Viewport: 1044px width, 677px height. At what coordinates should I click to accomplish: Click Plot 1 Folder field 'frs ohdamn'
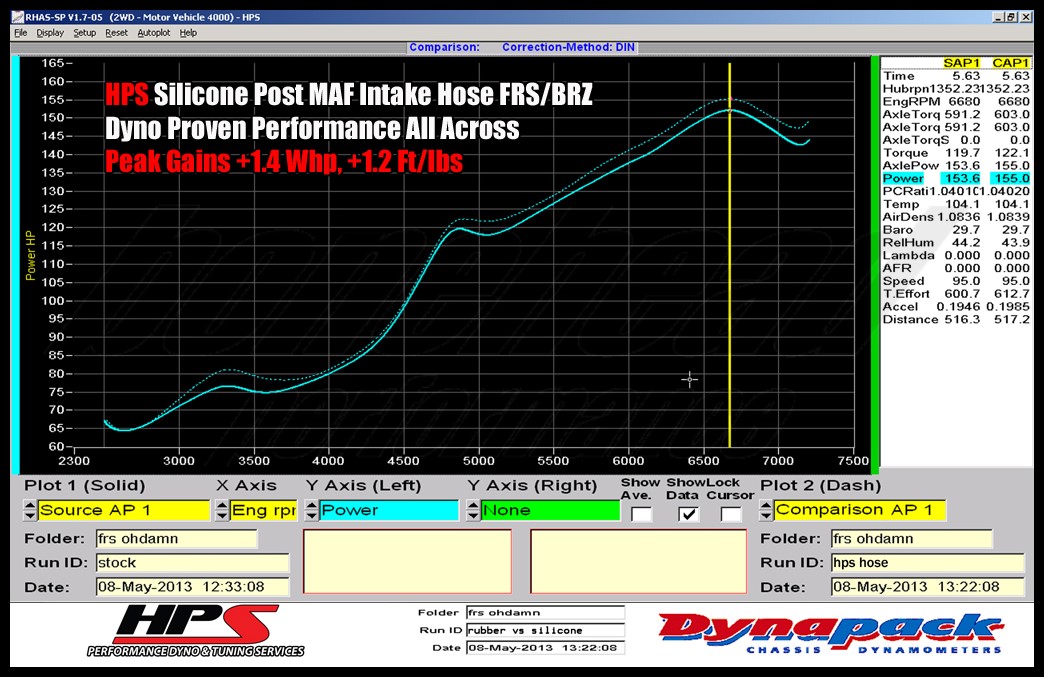coord(176,539)
